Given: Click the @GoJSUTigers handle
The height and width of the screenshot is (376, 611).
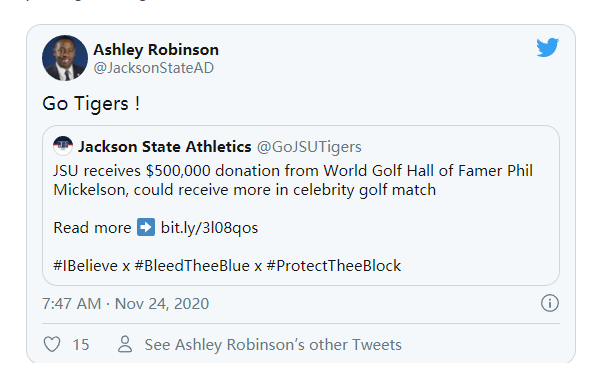Looking at the screenshot, I should click(x=309, y=147).
